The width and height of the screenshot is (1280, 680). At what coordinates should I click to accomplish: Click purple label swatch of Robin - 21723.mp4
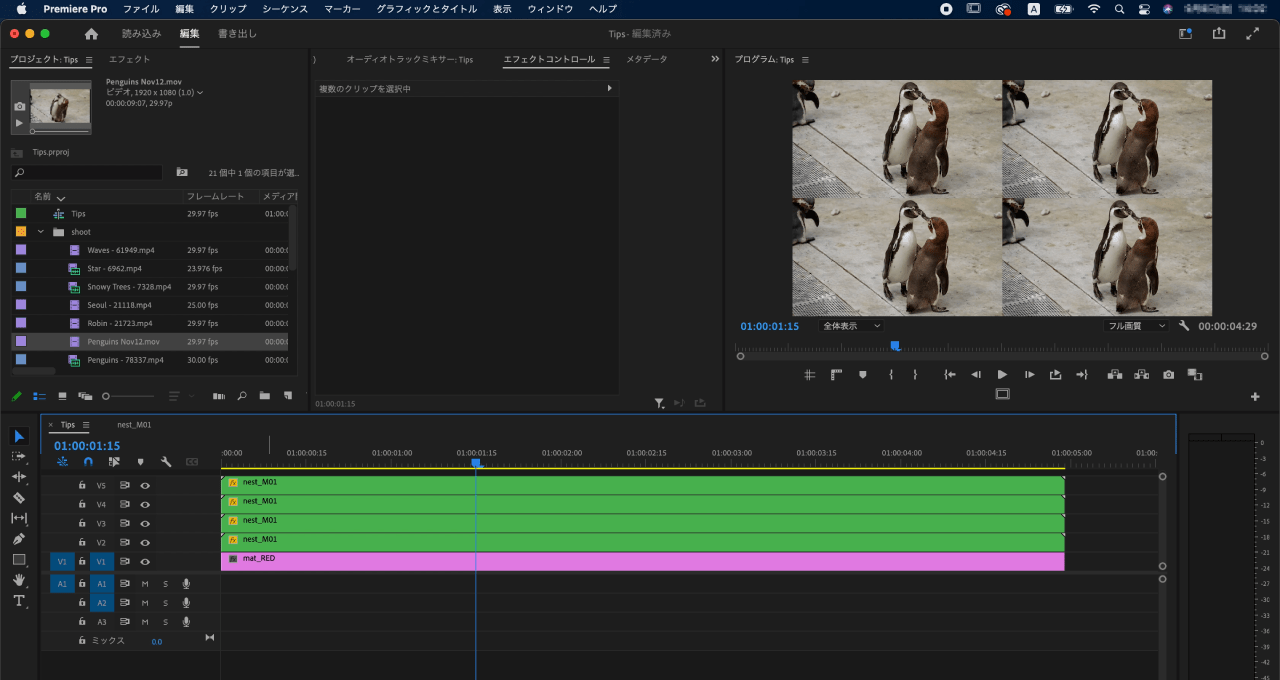point(21,323)
